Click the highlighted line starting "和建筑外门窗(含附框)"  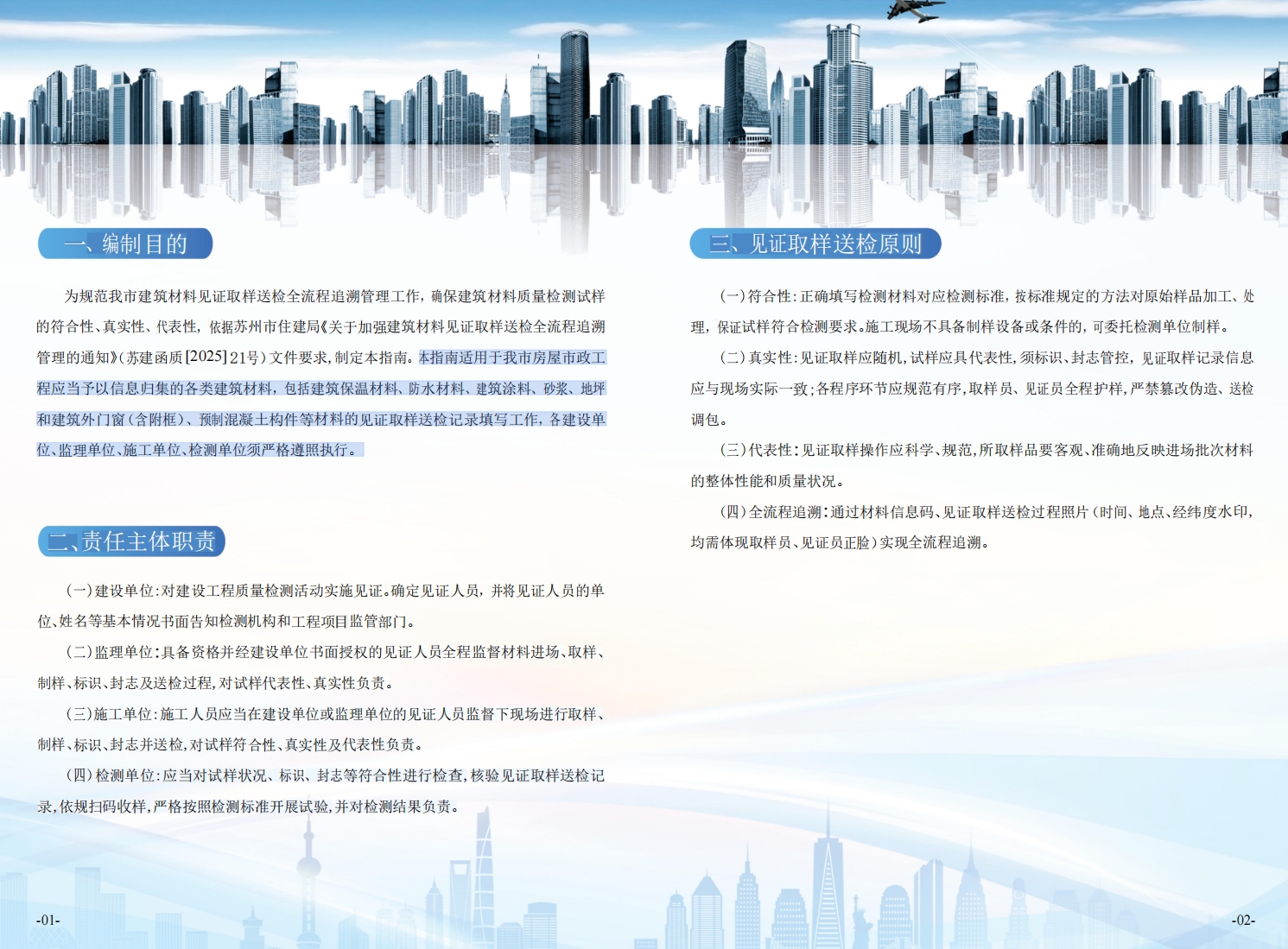(321, 420)
